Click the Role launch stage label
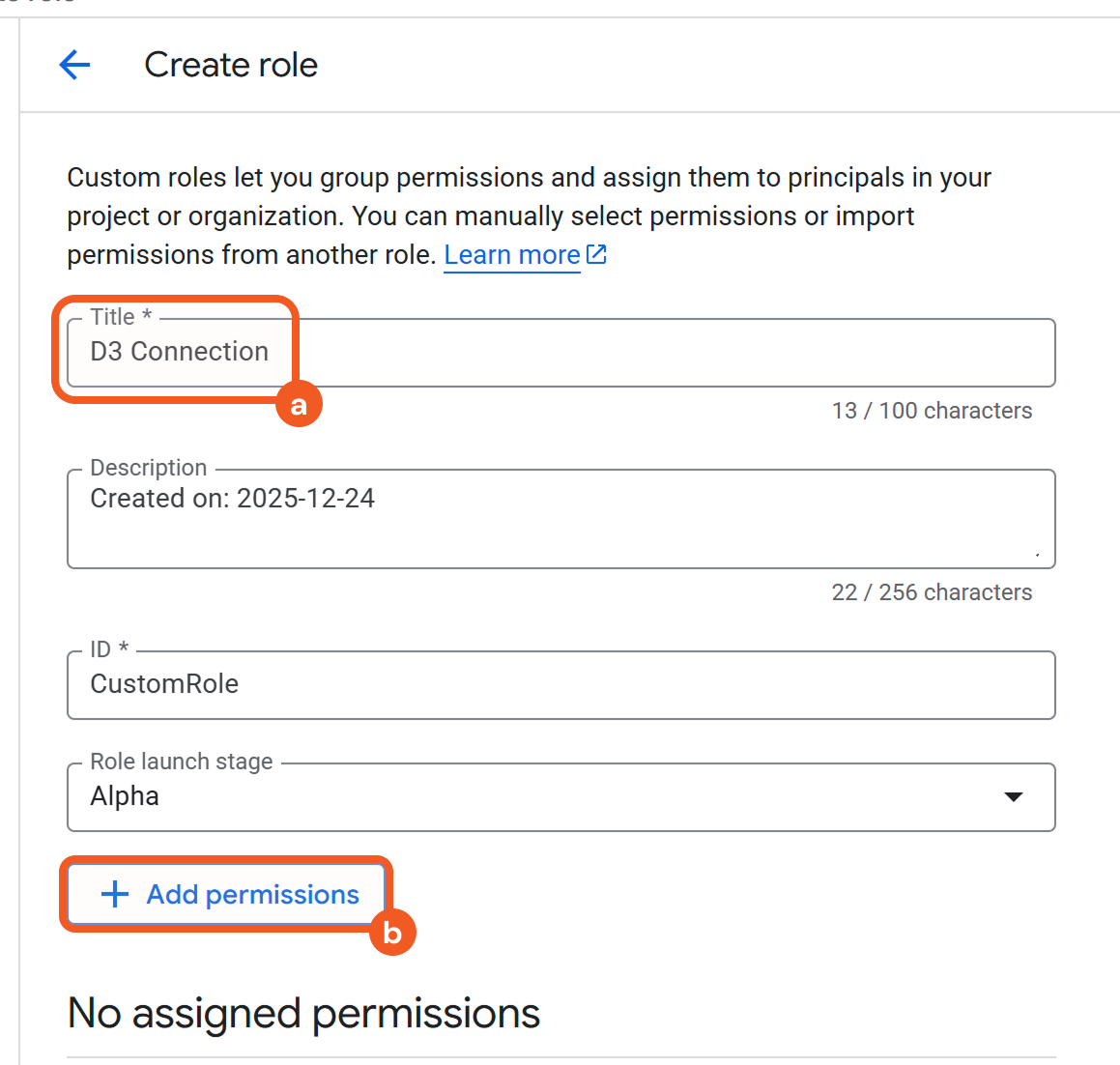1120x1065 pixels. pyautogui.click(x=181, y=762)
